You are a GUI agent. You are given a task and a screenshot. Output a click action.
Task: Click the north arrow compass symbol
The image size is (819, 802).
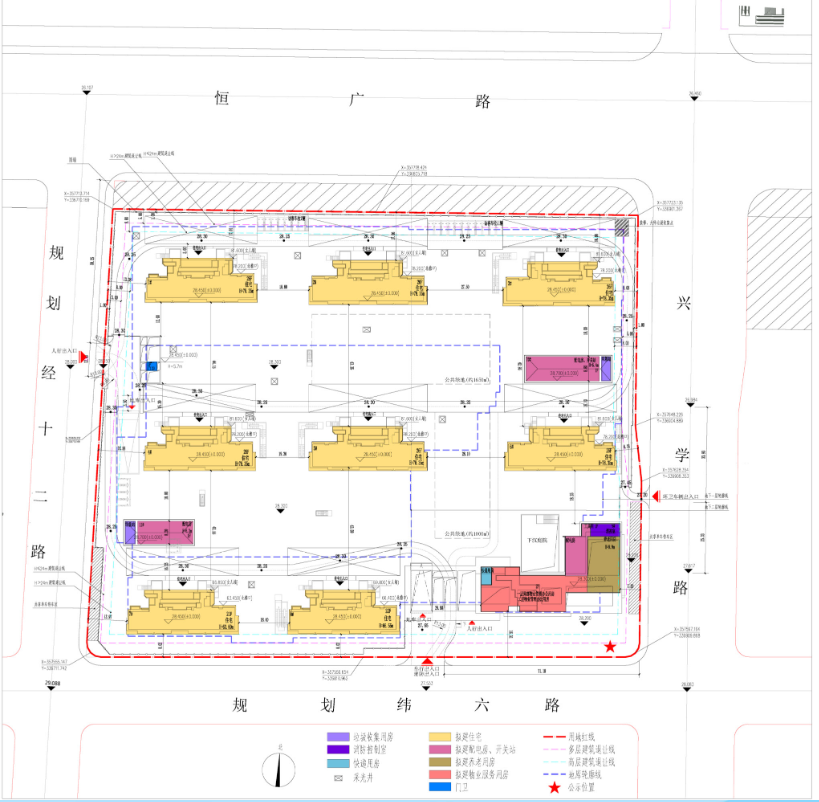[277, 769]
